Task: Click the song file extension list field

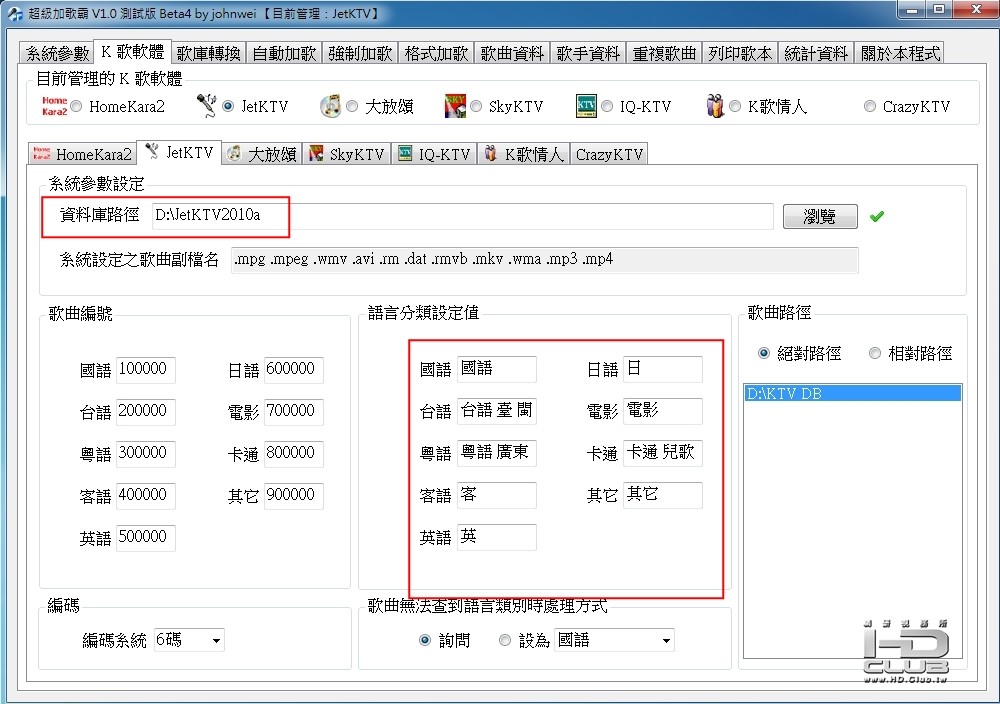Action: [x=545, y=260]
